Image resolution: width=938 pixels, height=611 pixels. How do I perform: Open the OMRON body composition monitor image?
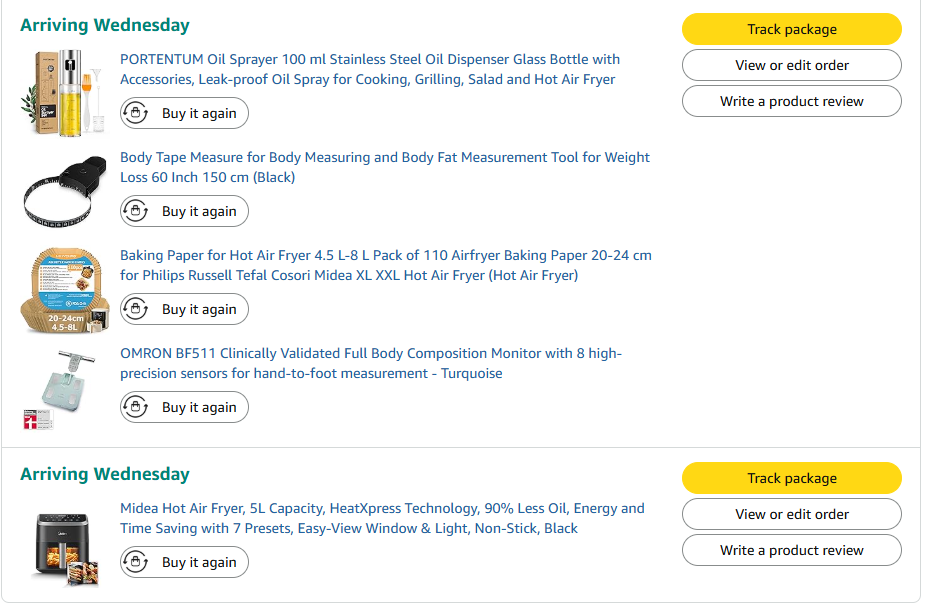tap(62, 388)
